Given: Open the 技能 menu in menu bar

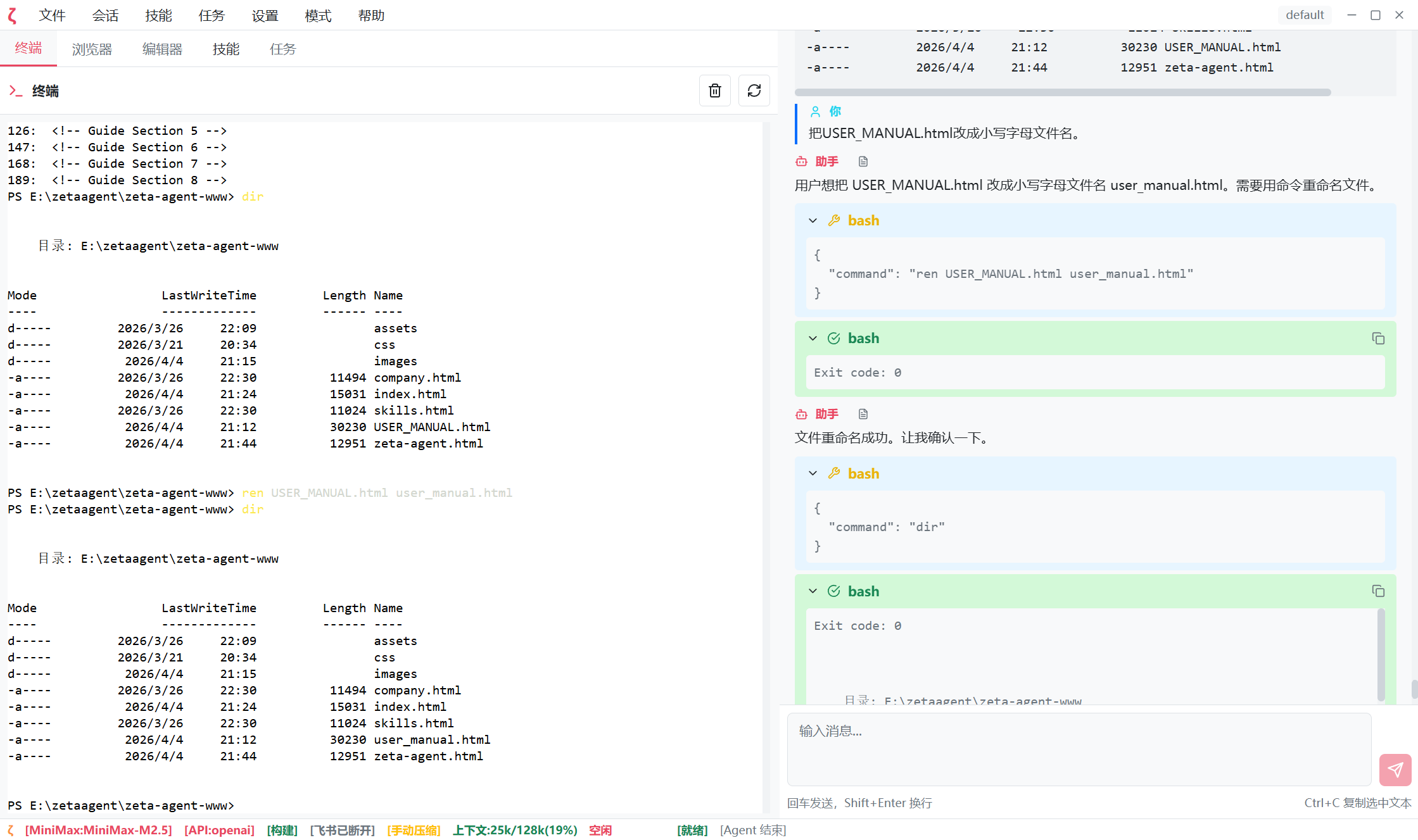Looking at the screenshot, I should pos(158,15).
